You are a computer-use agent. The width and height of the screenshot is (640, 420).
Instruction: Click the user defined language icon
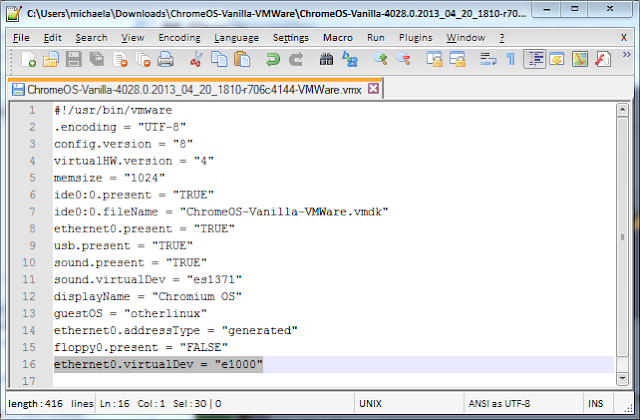tap(557, 59)
